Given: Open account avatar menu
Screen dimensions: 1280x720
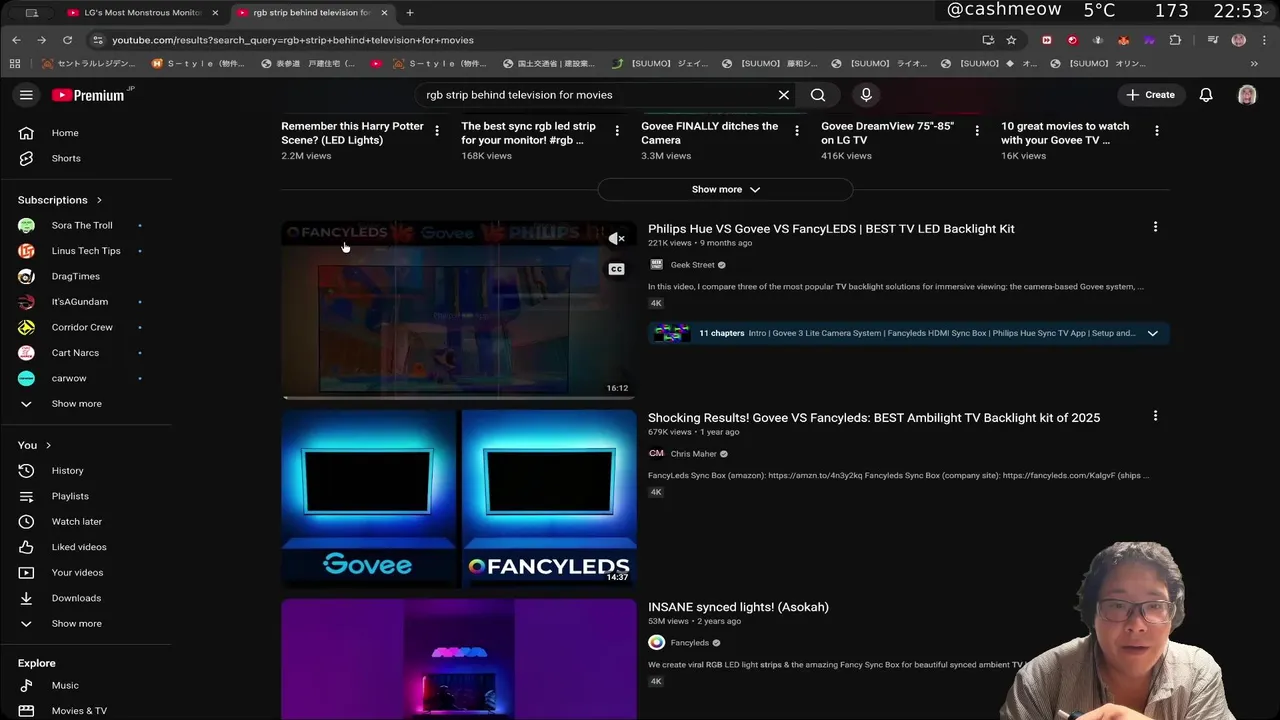Looking at the screenshot, I should (1247, 95).
